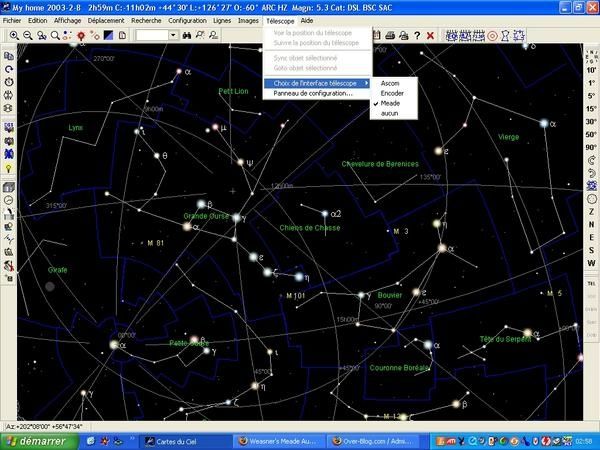The height and width of the screenshot is (450, 600).
Task: Click the curved arrow icon in left sidebar
Action: coord(8,69)
